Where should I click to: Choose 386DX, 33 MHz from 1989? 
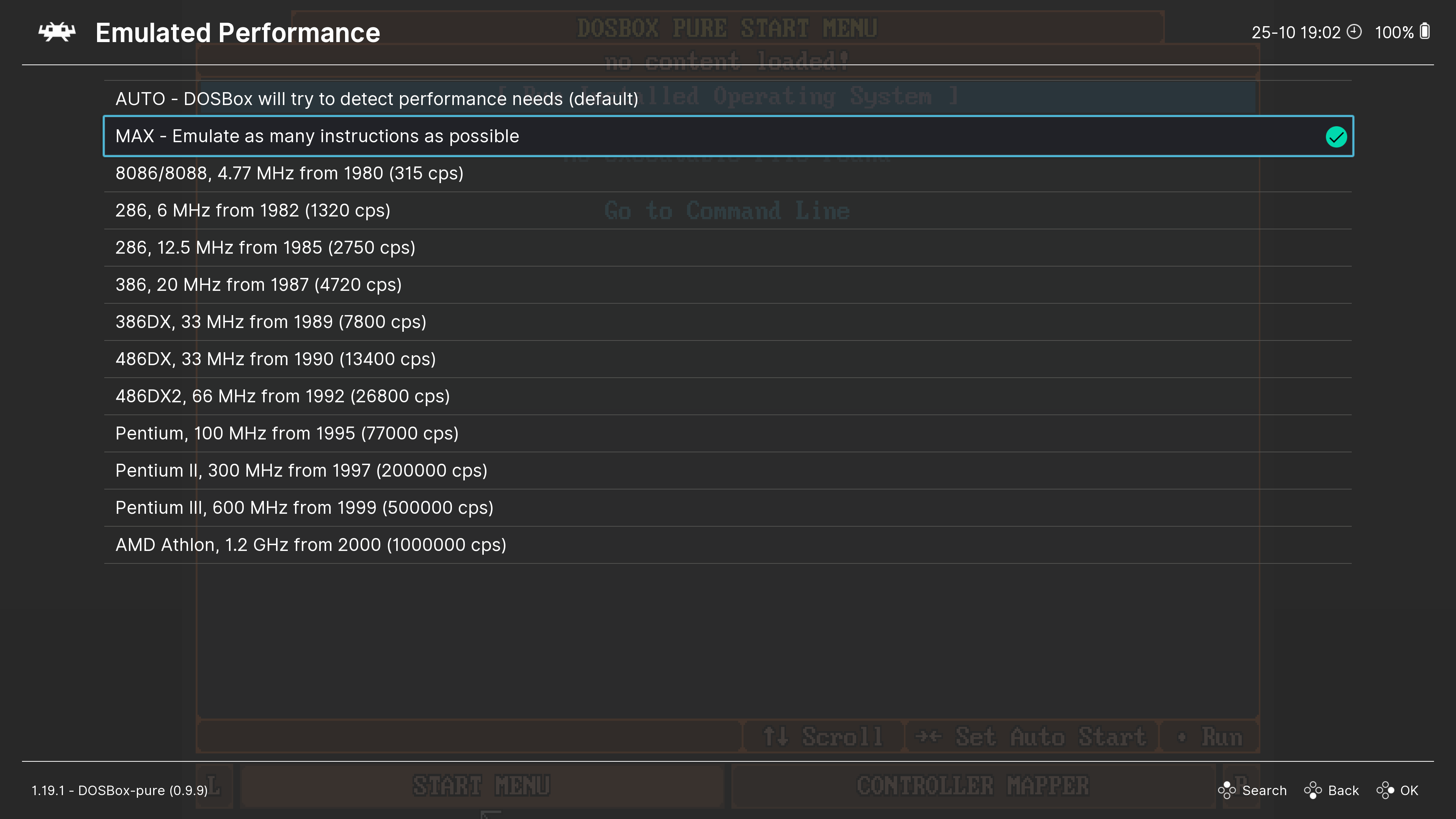[728, 322]
